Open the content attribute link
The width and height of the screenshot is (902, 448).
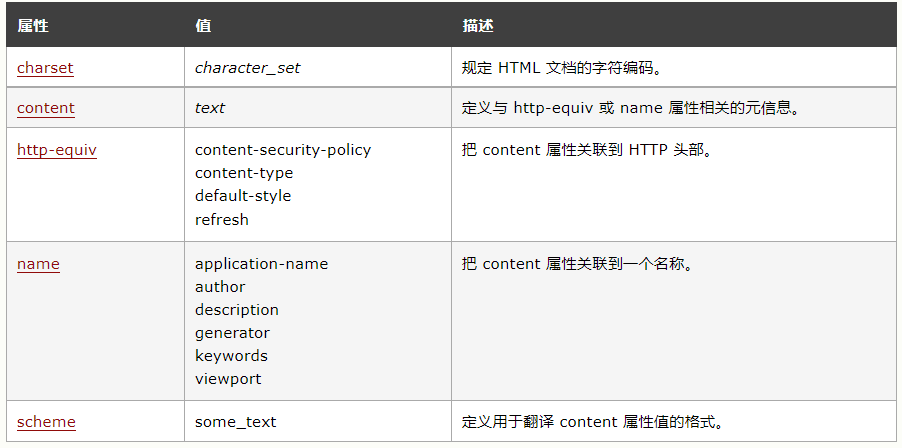(46, 108)
